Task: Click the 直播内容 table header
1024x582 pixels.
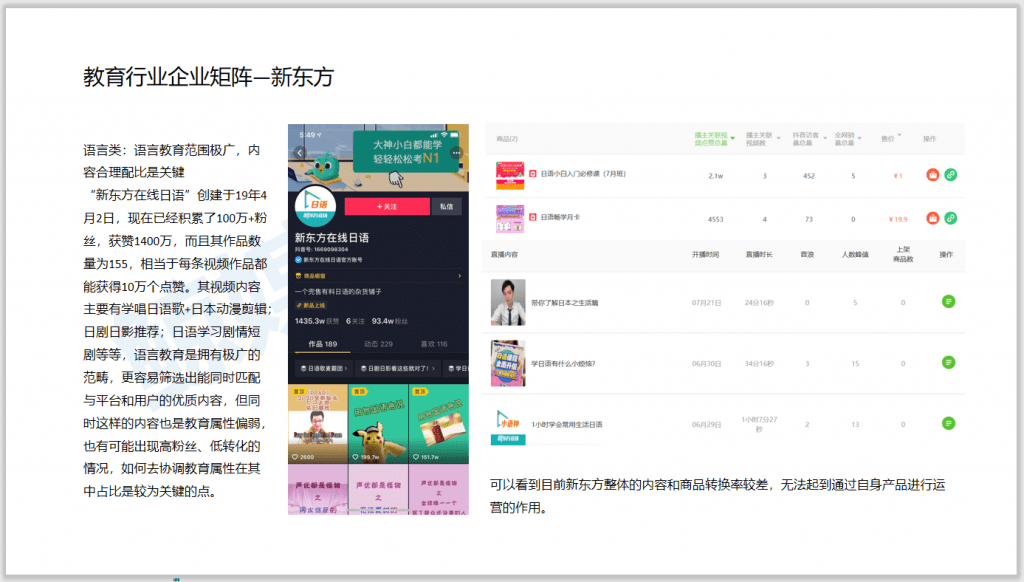Action: point(504,255)
